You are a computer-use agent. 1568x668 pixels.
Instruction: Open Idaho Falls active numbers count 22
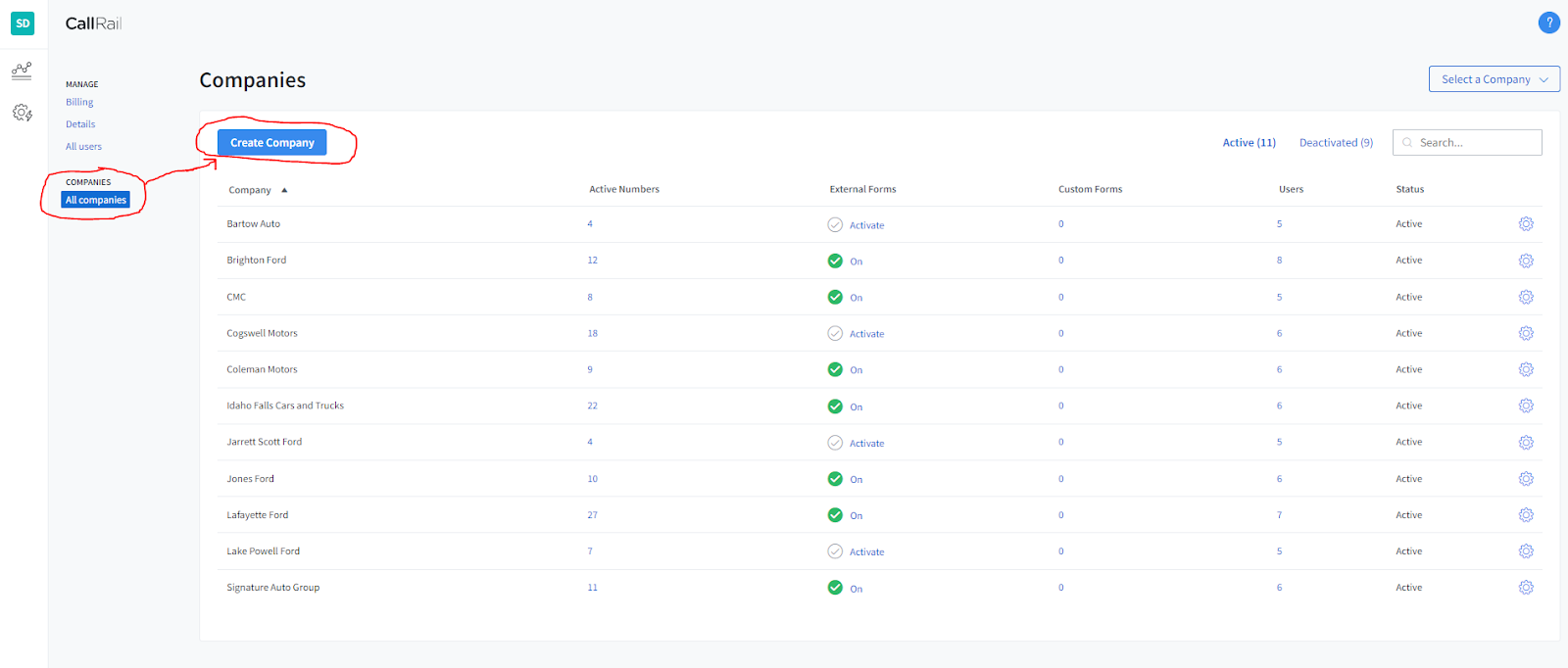coord(592,406)
